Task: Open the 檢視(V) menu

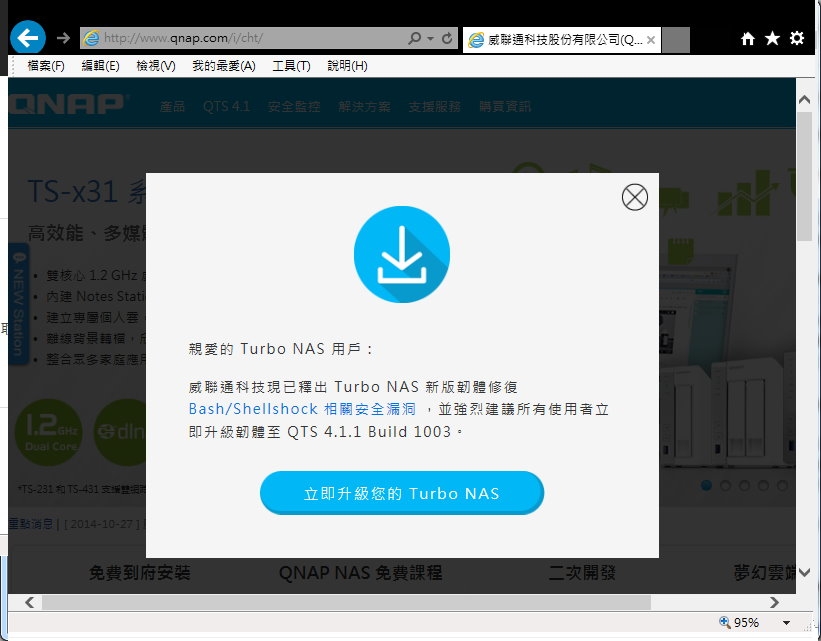Action: coord(156,66)
